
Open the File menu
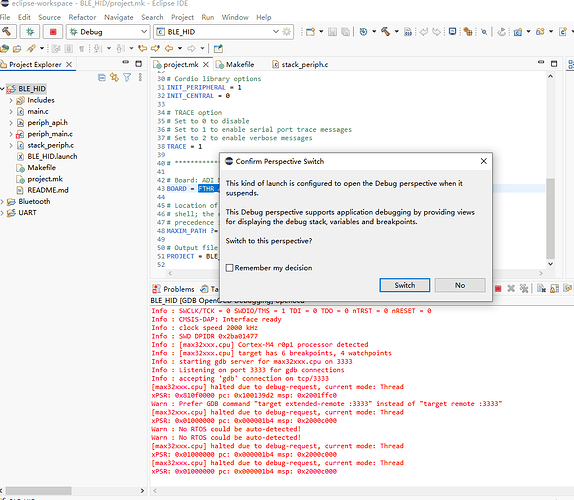coord(5,17)
